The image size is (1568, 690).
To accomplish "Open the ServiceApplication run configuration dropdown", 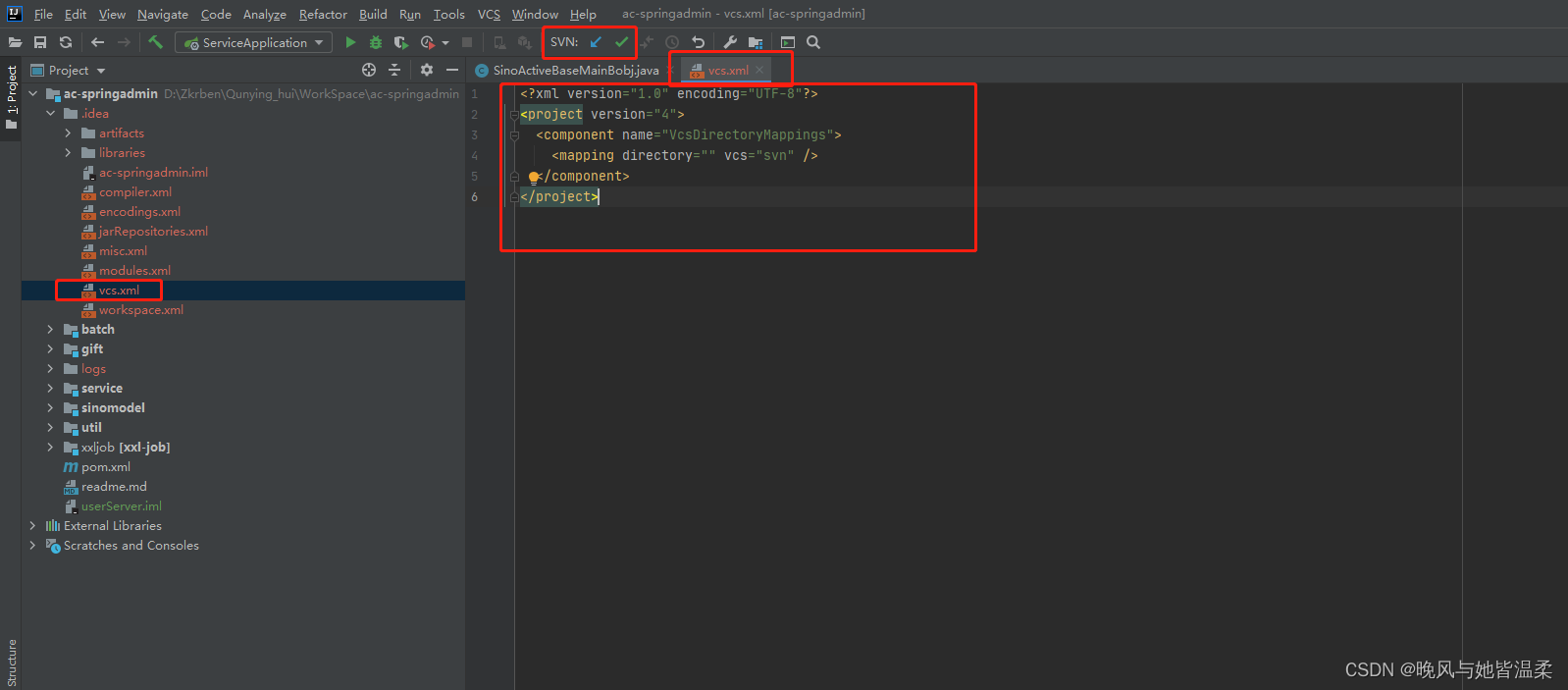I will pos(254,42).
